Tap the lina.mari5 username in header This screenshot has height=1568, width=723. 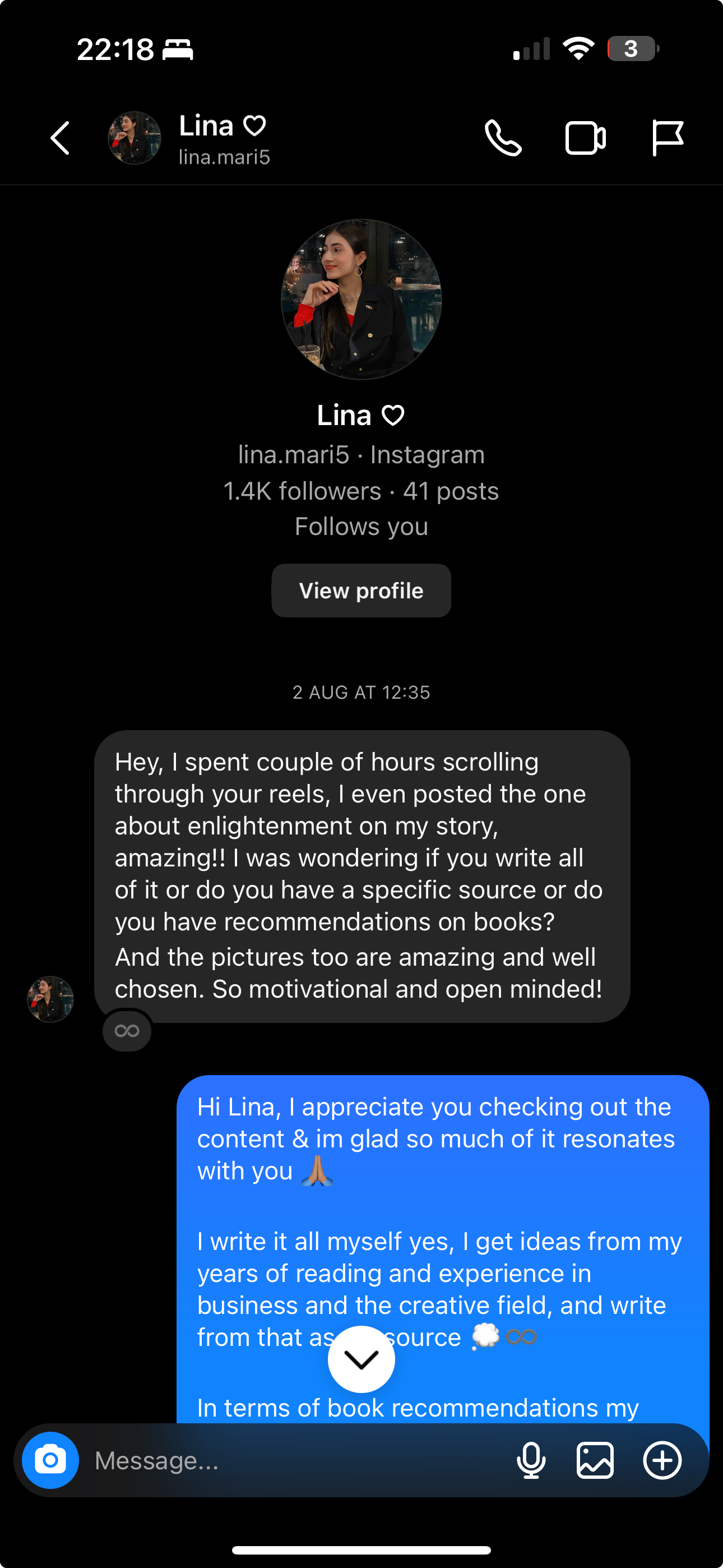coord(224,157)
